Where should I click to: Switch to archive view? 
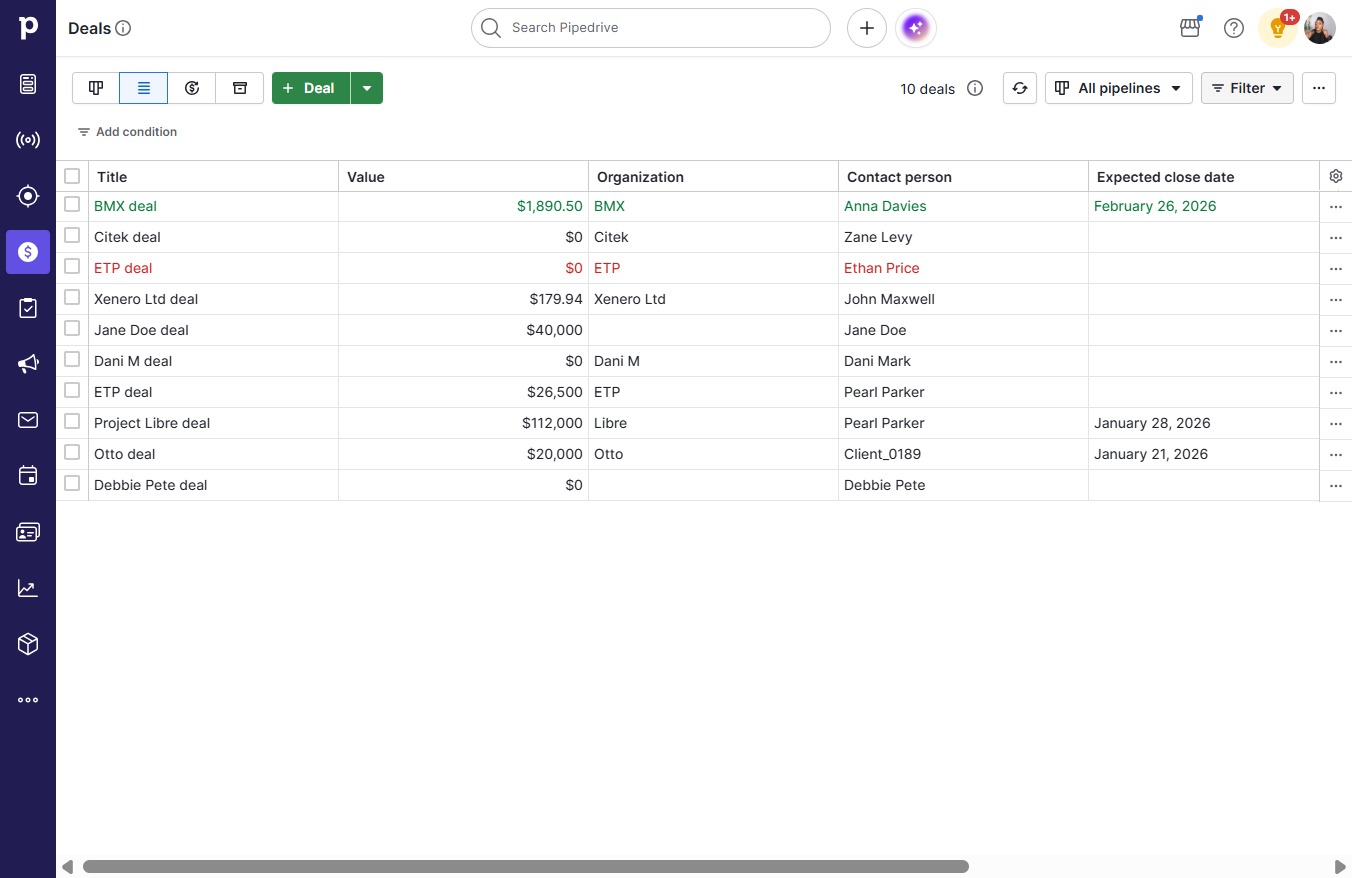pos(240,88)
